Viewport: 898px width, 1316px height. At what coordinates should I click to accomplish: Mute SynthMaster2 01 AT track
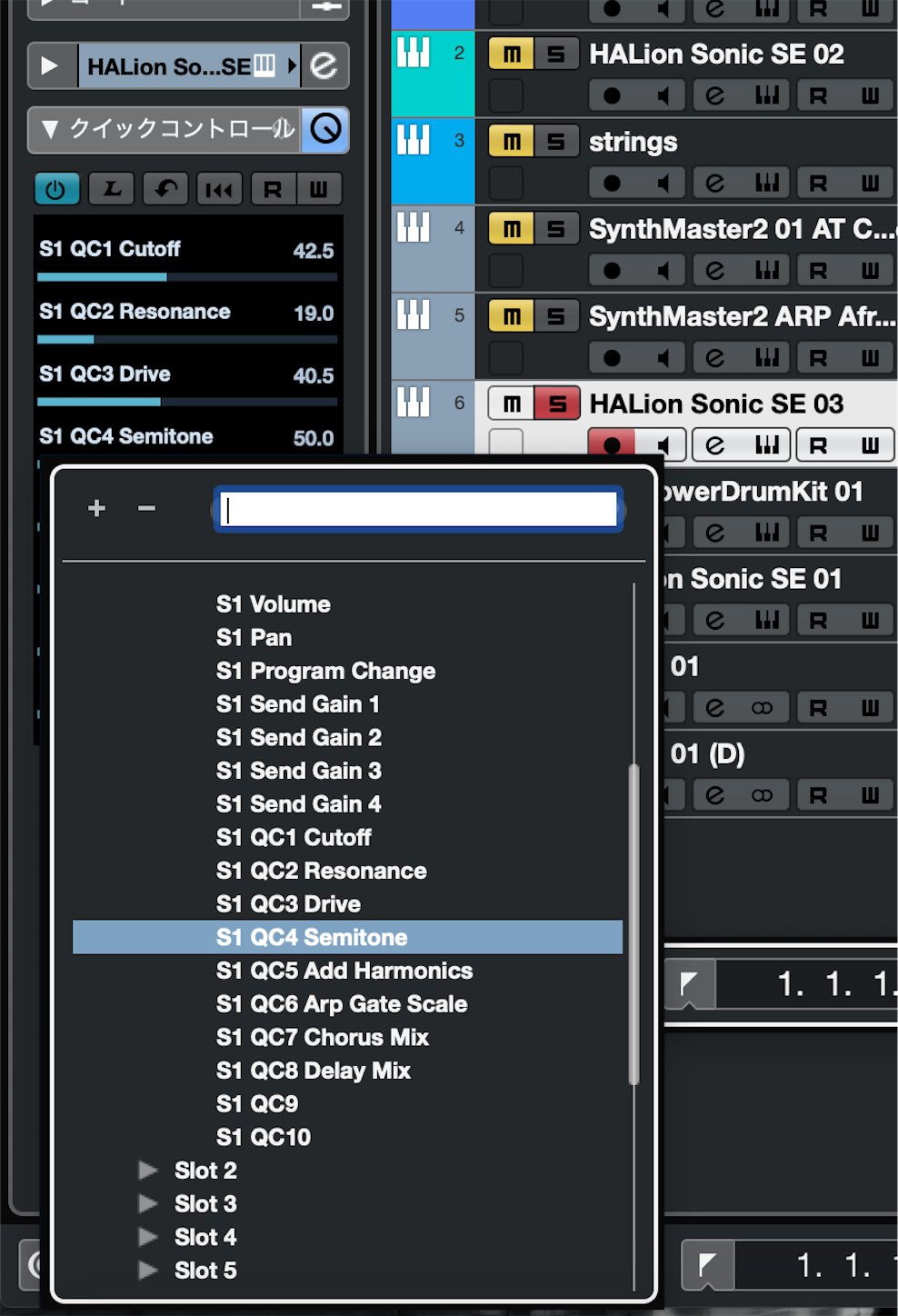coord(512,229)
